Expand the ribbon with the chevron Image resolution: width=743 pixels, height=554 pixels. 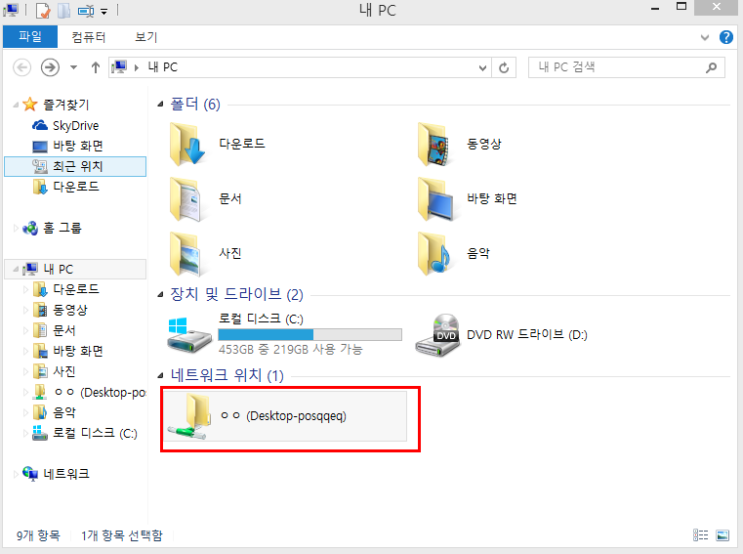click(707, 37)
